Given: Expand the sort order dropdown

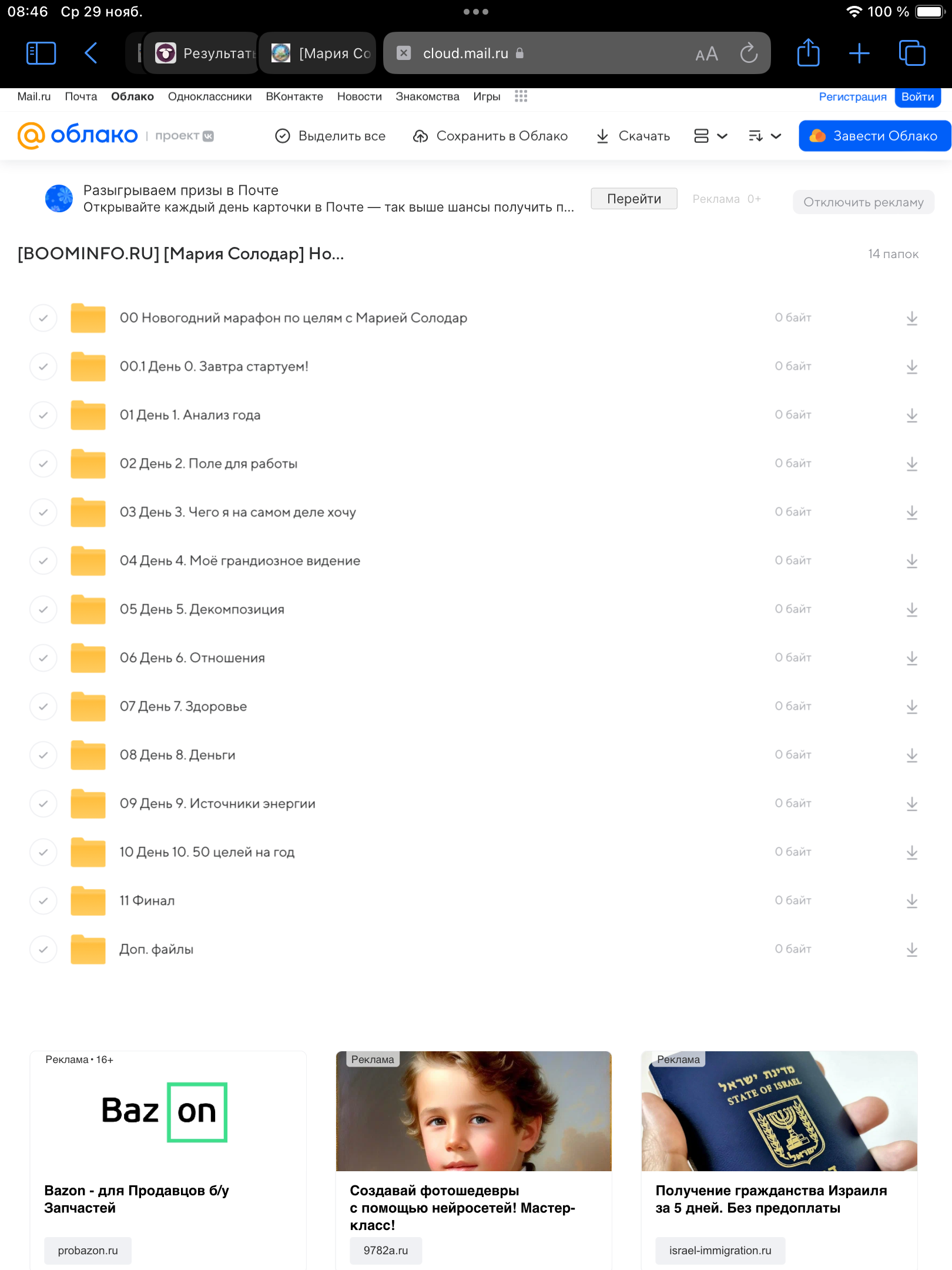Looking at the screenshot, I should (765, 136).
